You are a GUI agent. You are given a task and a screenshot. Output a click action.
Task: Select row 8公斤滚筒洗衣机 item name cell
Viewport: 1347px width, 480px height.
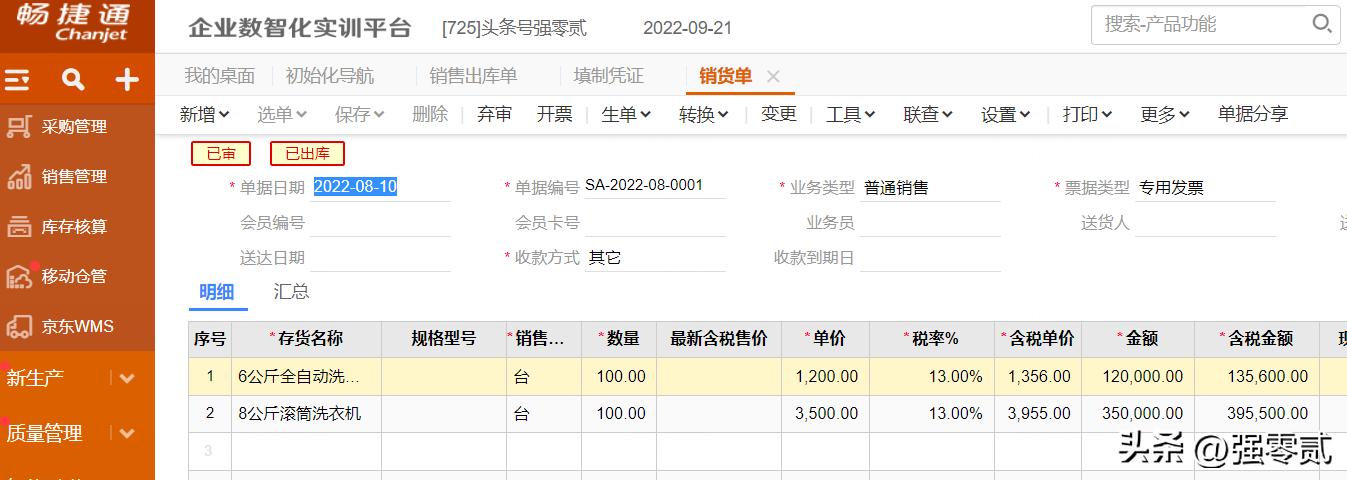(306, 414)
